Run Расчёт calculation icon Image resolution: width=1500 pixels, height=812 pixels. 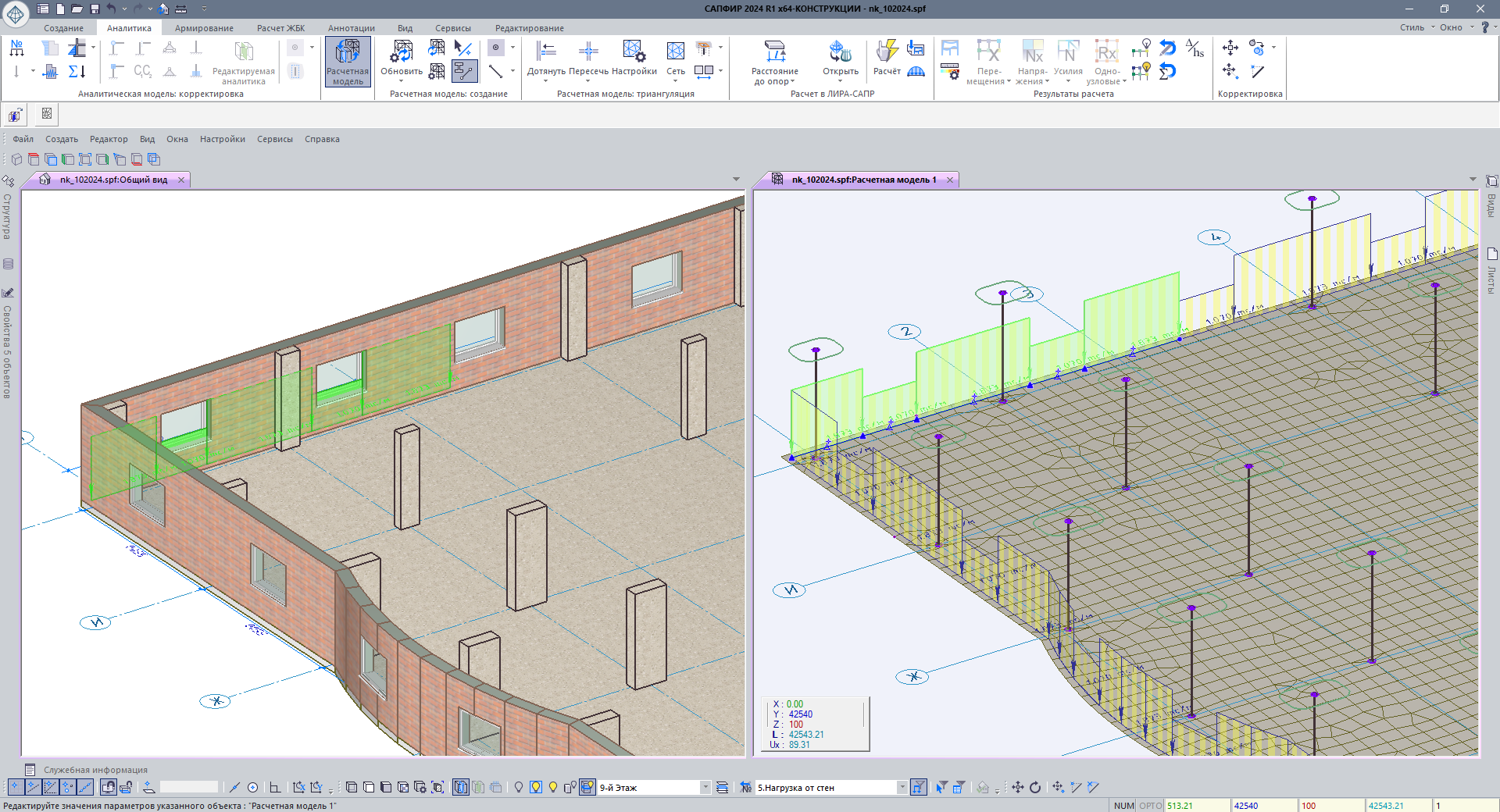point(886,52)
